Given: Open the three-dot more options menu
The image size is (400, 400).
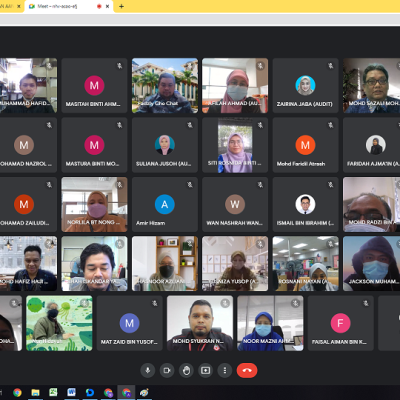Looking at the screenshot, I should click(225, 370).
